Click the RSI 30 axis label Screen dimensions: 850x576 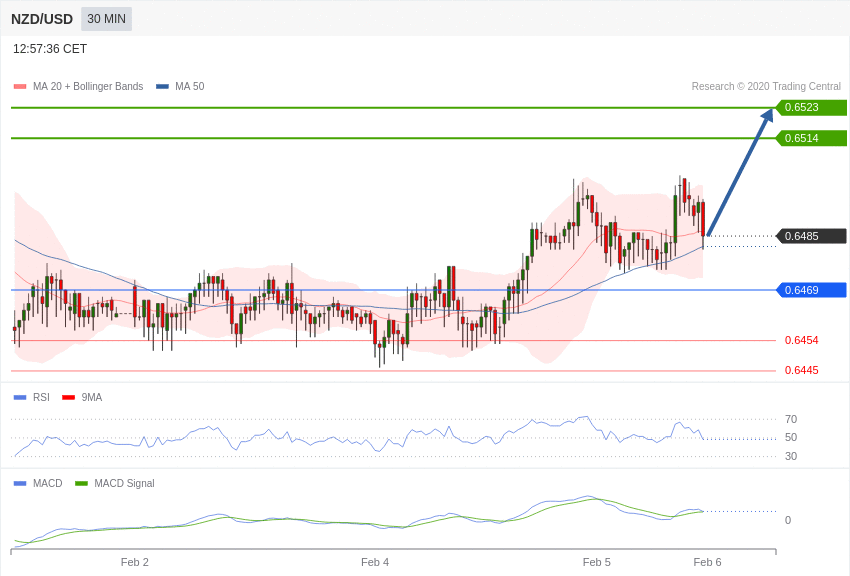click(791, 456)
